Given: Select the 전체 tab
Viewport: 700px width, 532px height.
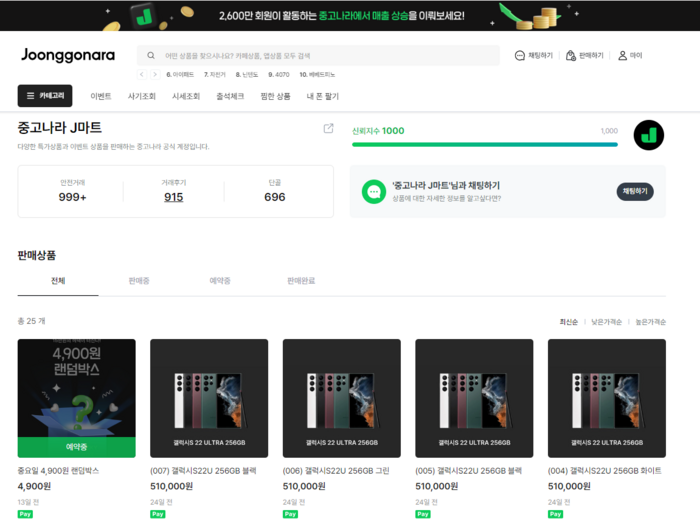Looking at the screenshot, I should (x=58, y=281).
